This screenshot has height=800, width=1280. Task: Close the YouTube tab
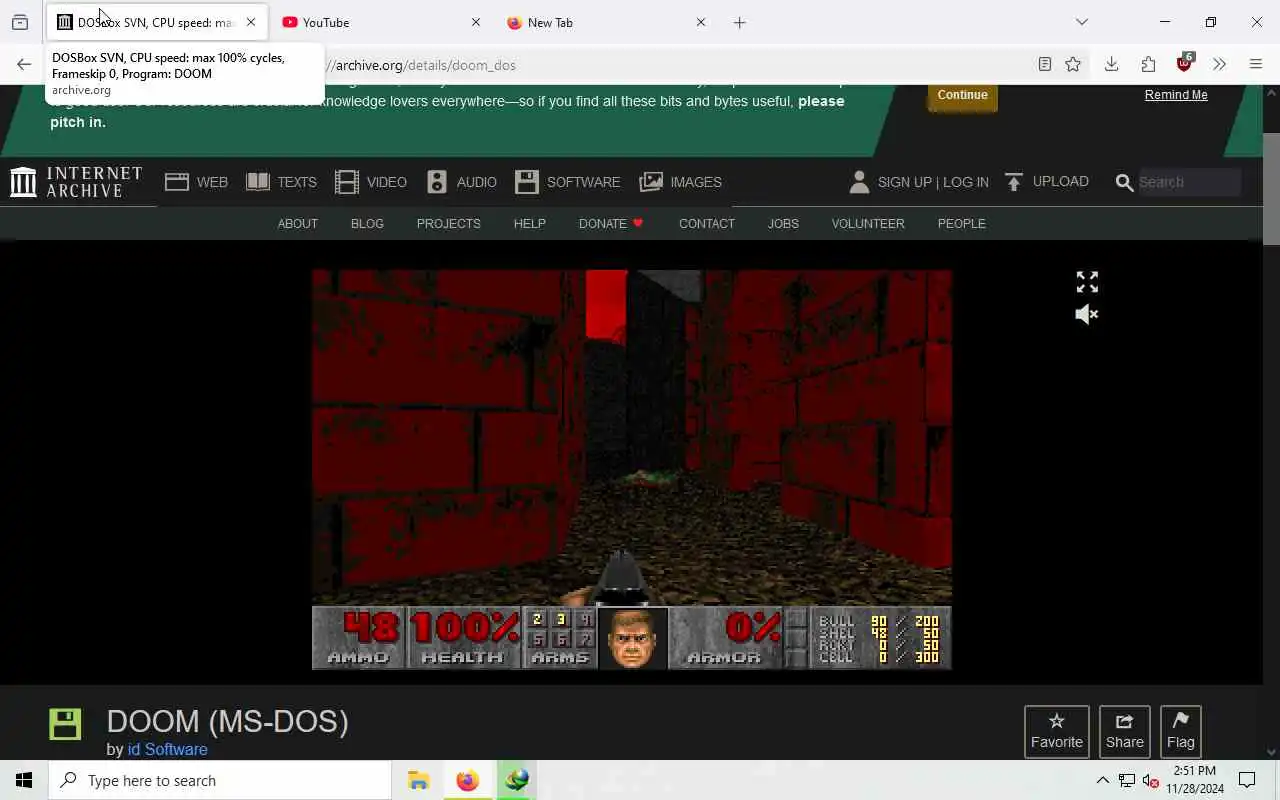[476, 22]
